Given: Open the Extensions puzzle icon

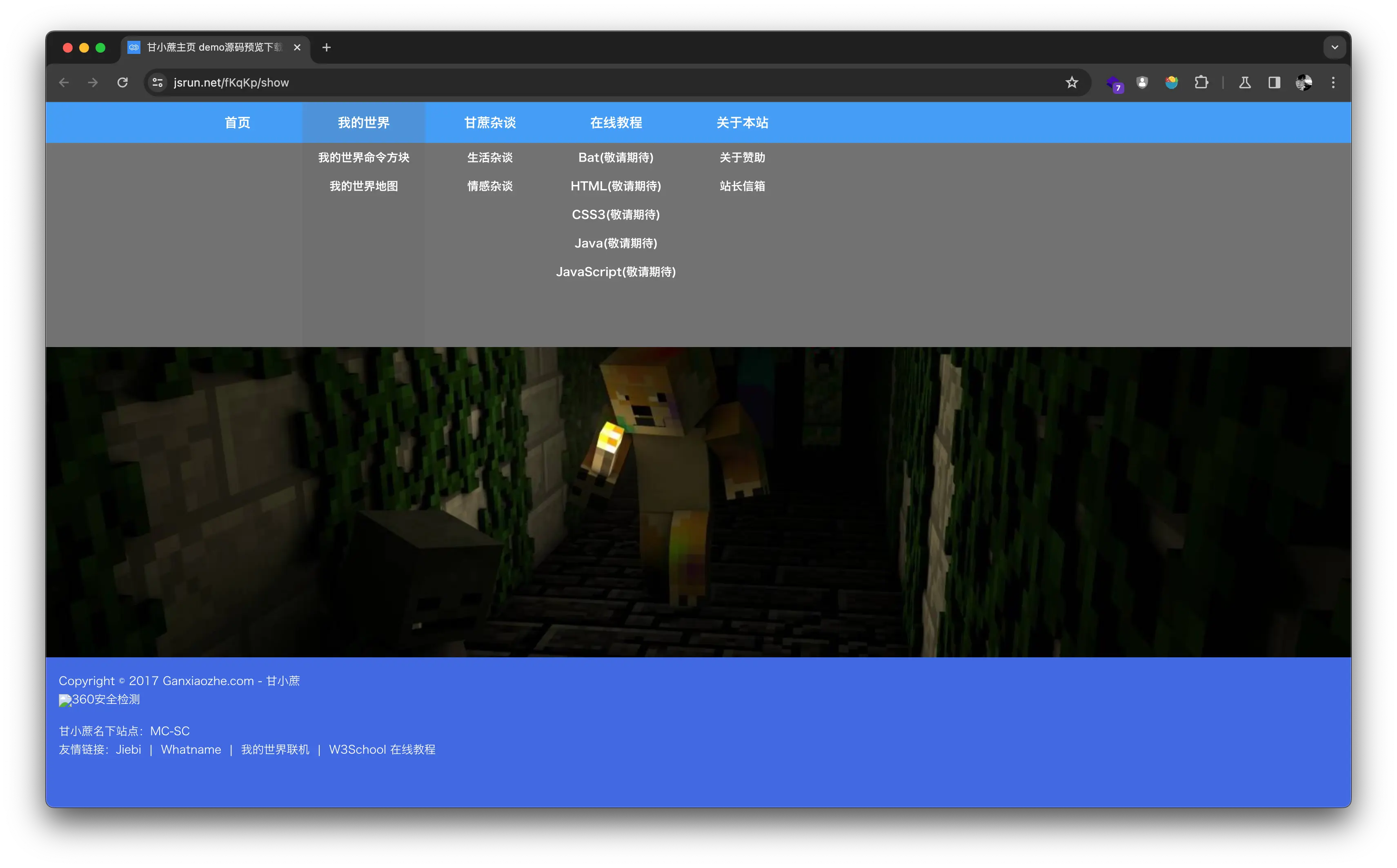Looking at the screenshot, I should click(x=1201, y=82).
